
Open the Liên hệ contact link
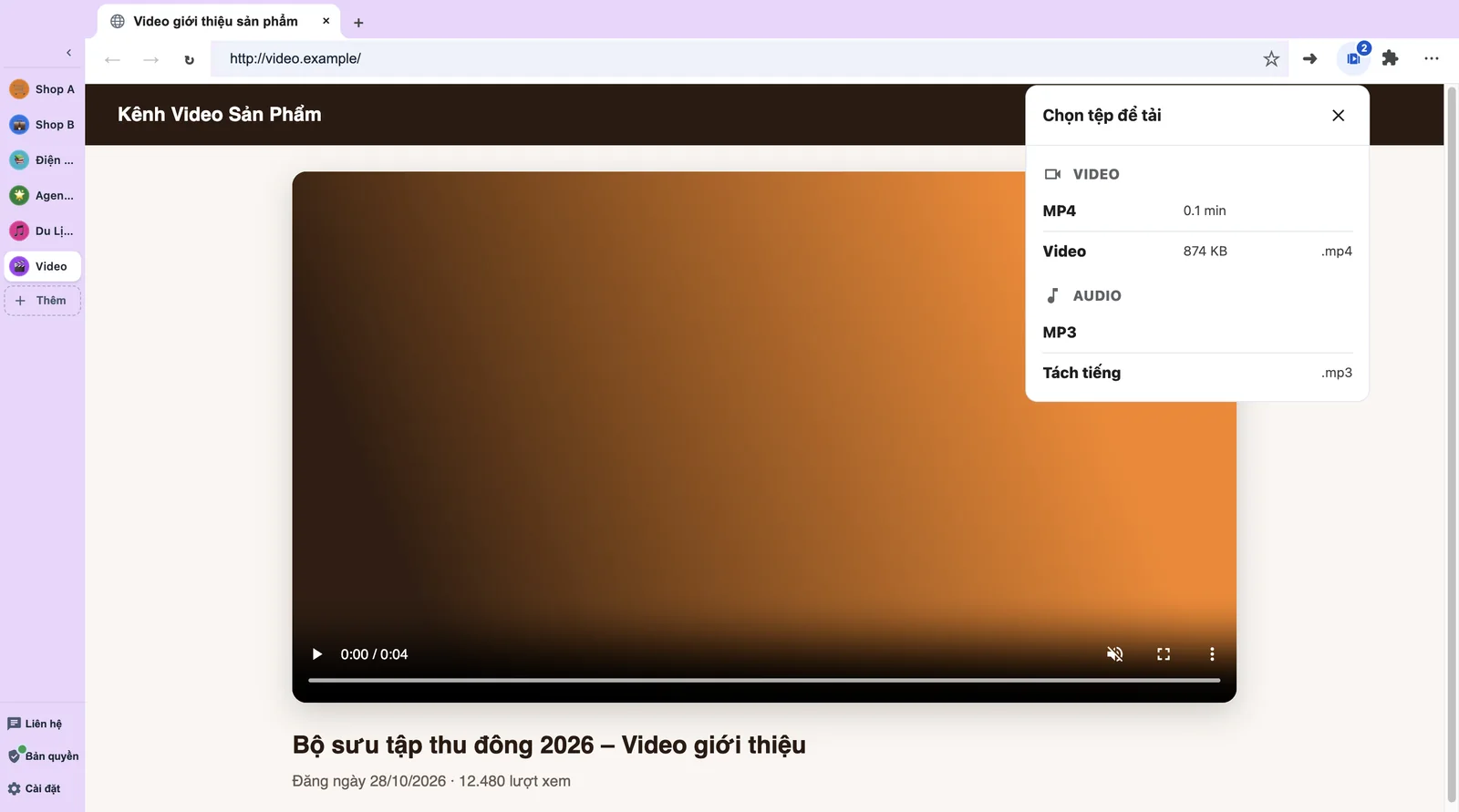click(x=36, y=724)
